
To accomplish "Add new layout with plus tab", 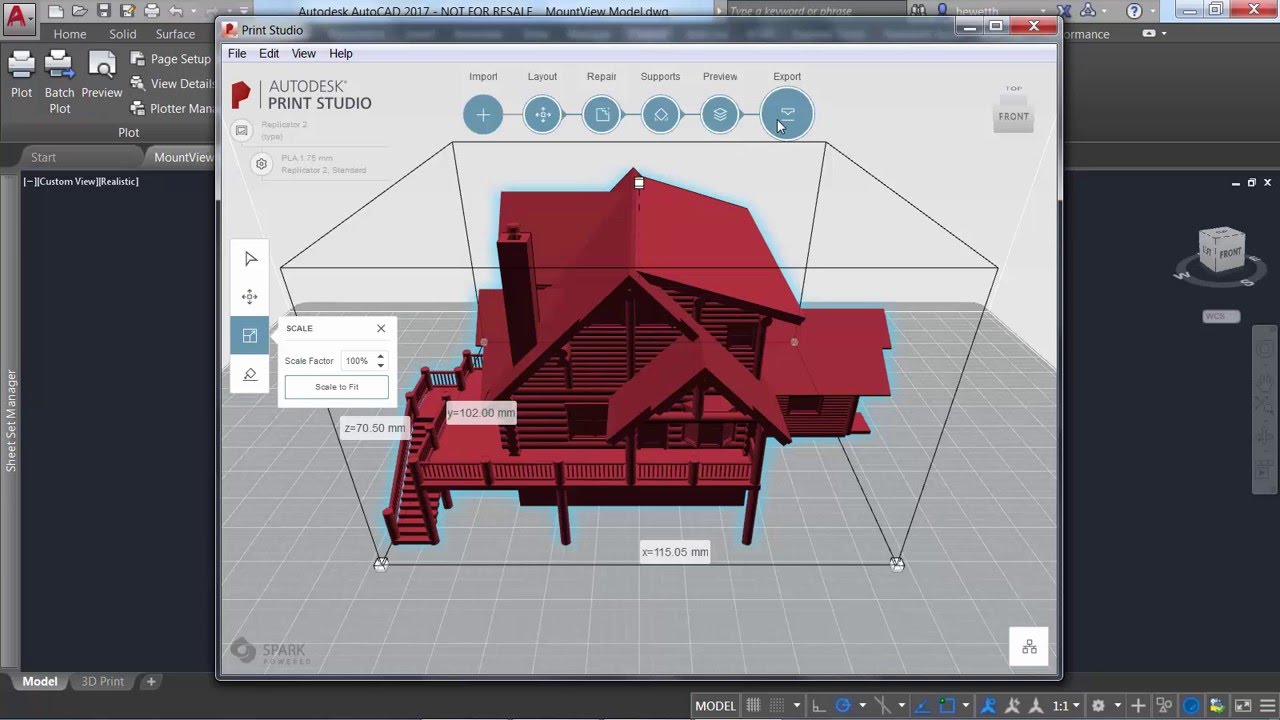I will pyautogui.click(x=151, y=681).
